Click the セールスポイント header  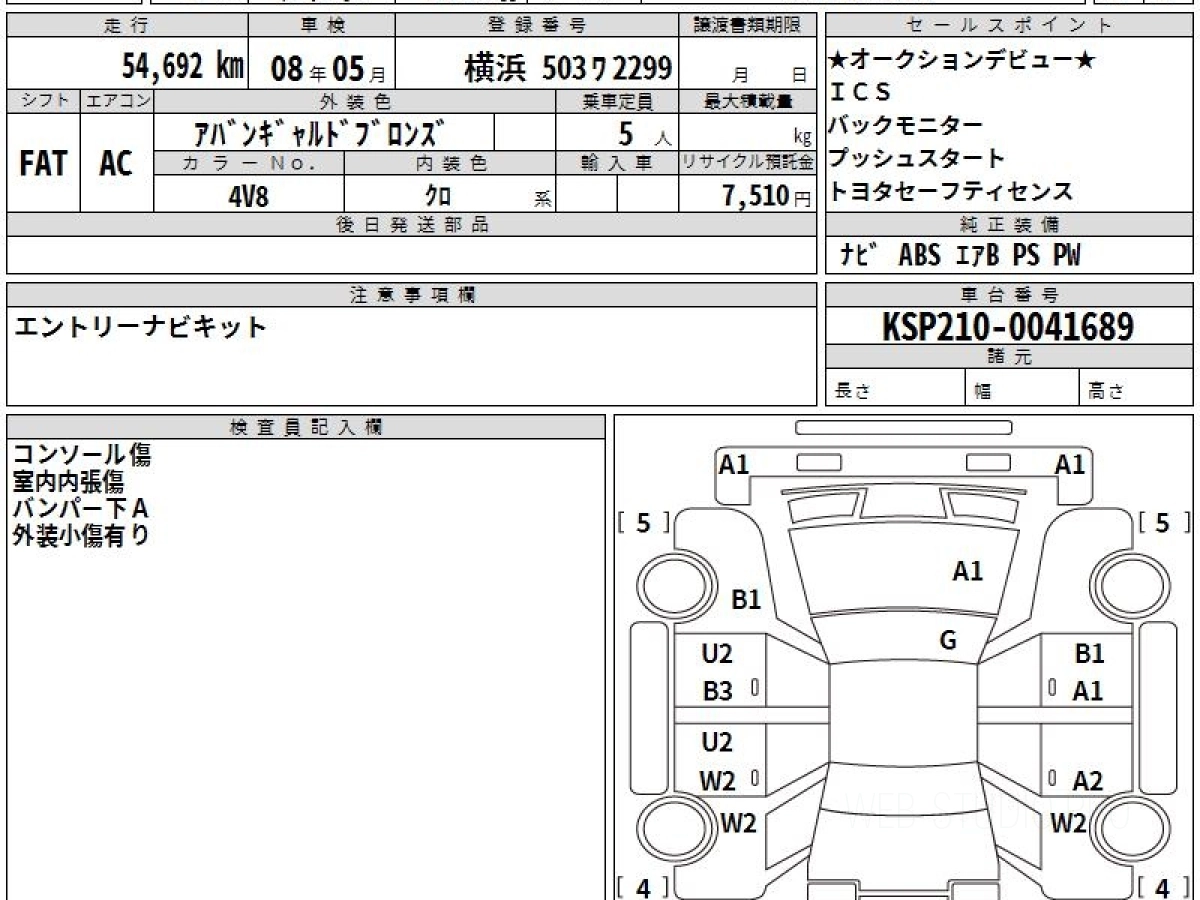1009,26
